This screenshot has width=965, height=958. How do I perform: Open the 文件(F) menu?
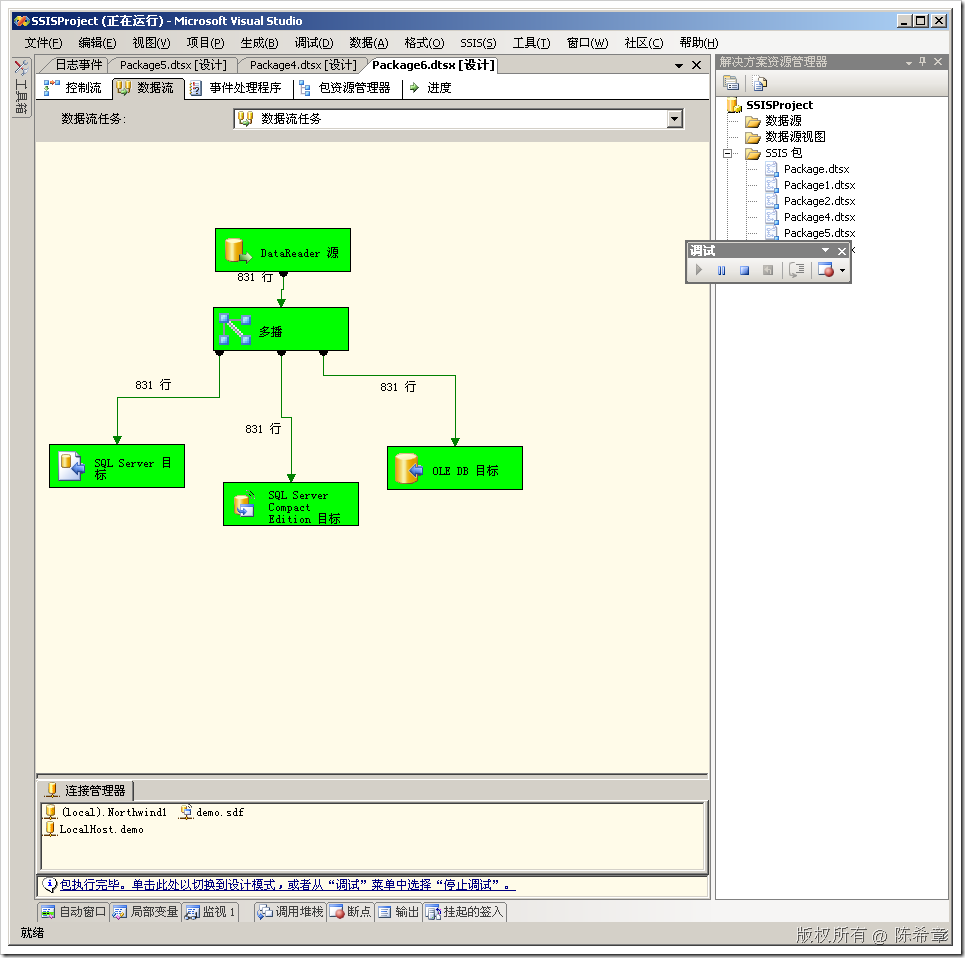[43, 42]
